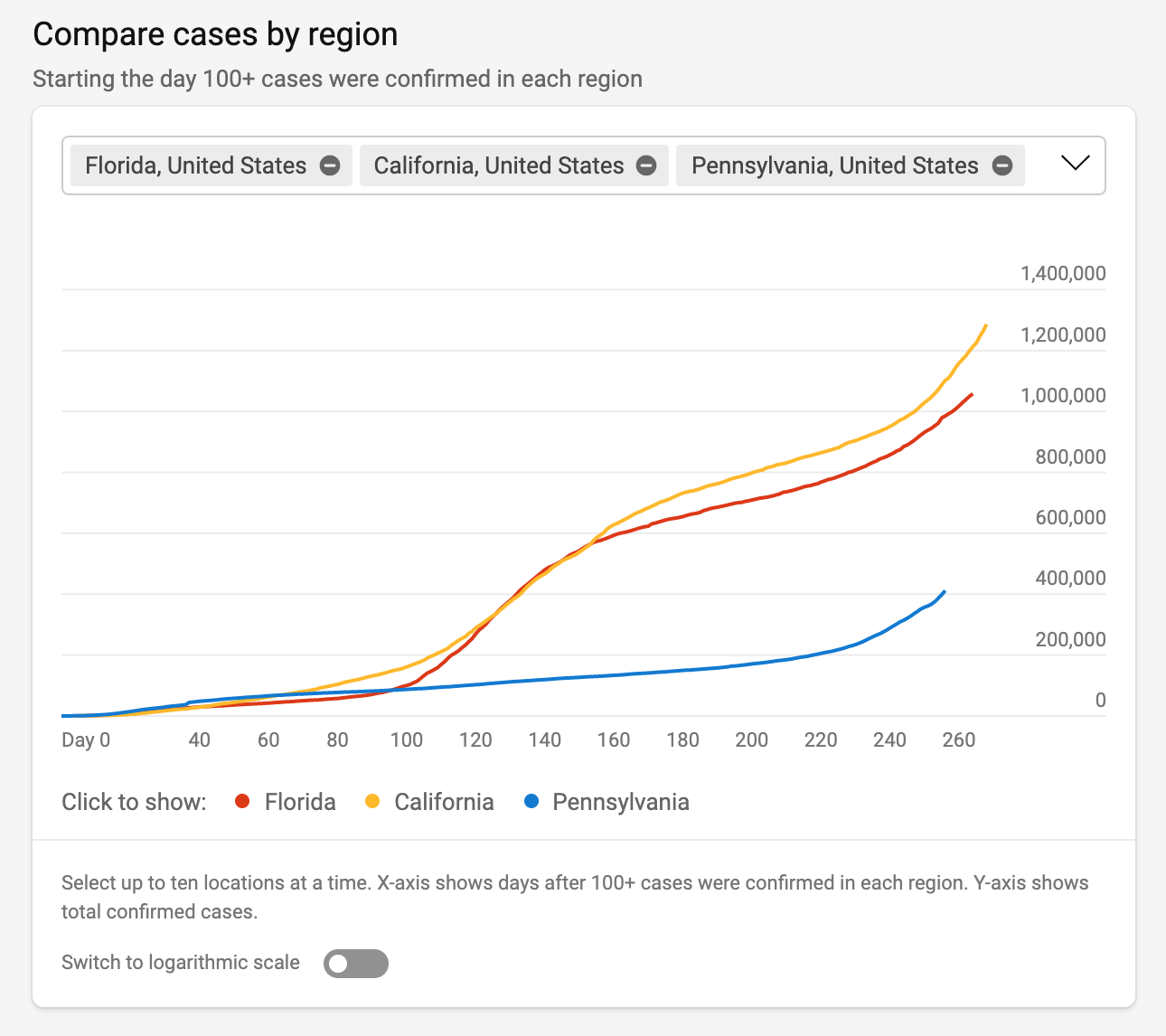
Task: Select the 'Pennsylvania, United States' chip text
Action: point(835,166)
